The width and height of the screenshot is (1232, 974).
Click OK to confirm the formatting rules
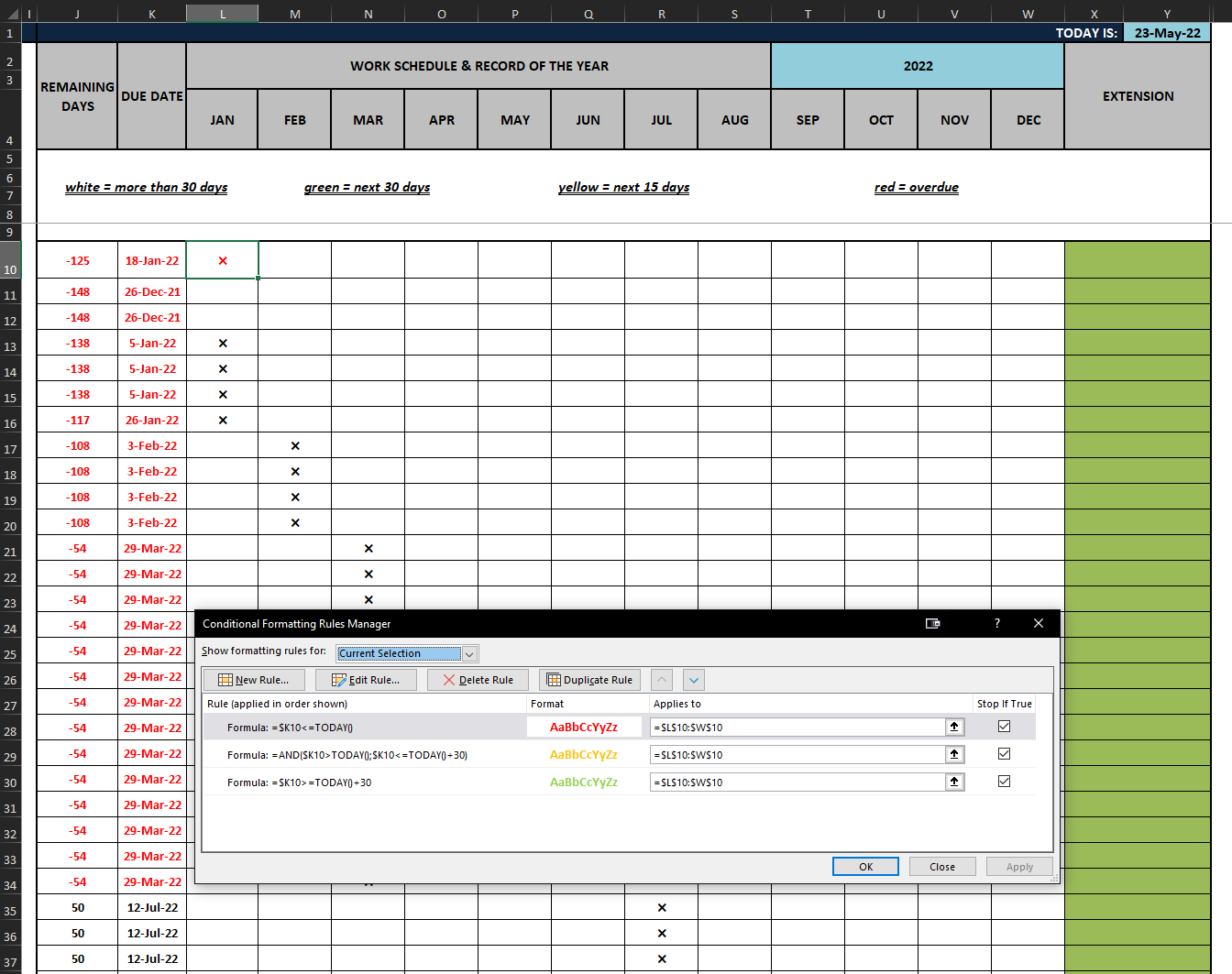[x=865, y=866]
